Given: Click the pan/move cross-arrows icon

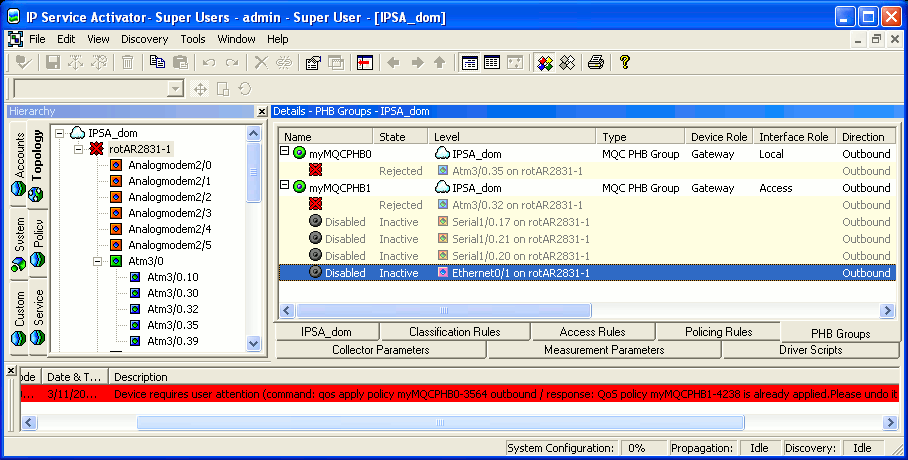Looking at the screenshot, I should (x=200, y=89).
